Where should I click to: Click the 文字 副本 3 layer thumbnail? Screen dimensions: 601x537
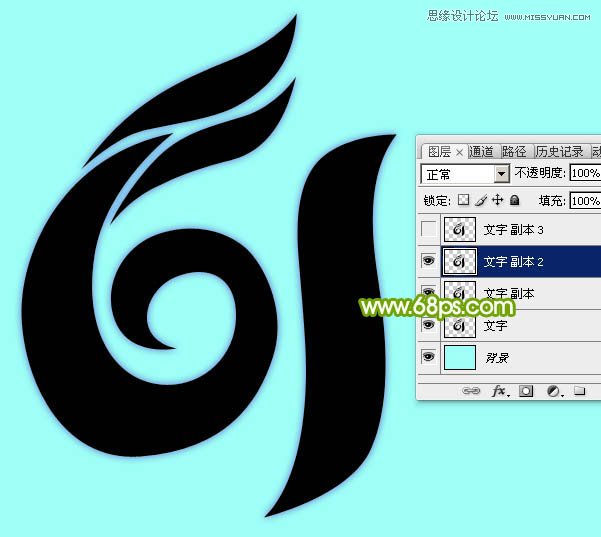[x=460, y=230]
